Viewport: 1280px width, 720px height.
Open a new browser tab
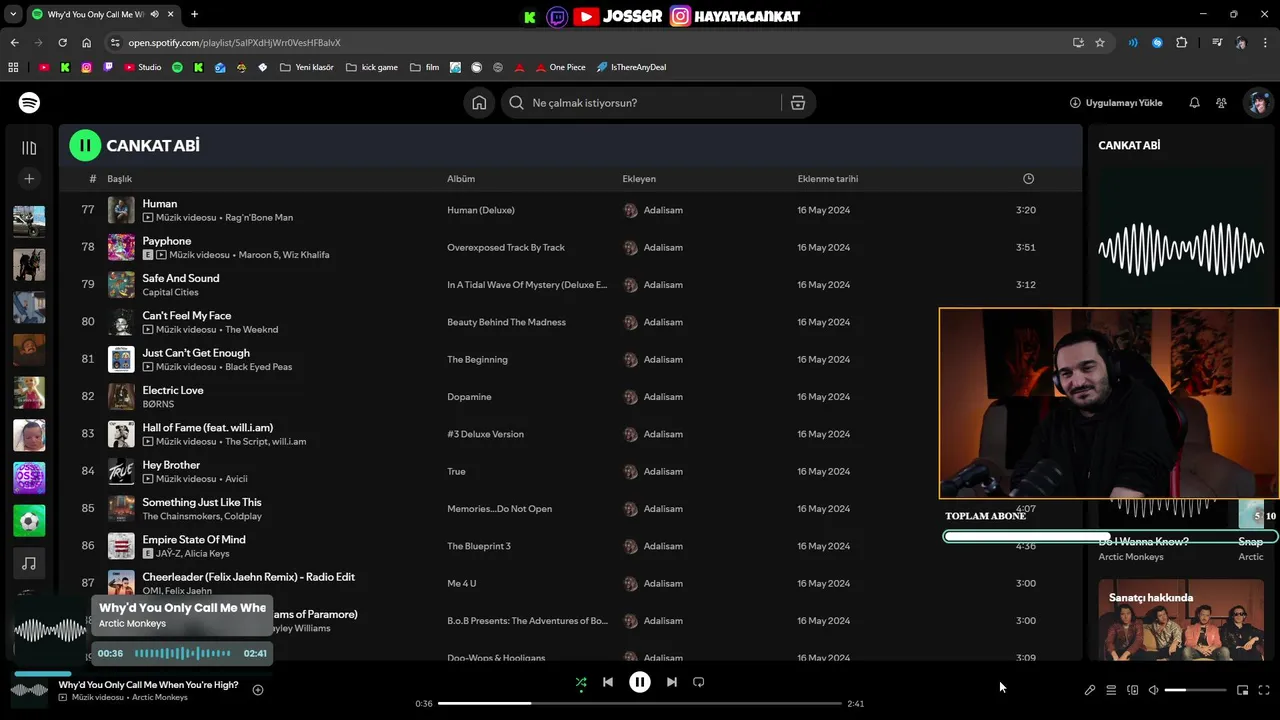pyautogui.click(x=194, y=14)
